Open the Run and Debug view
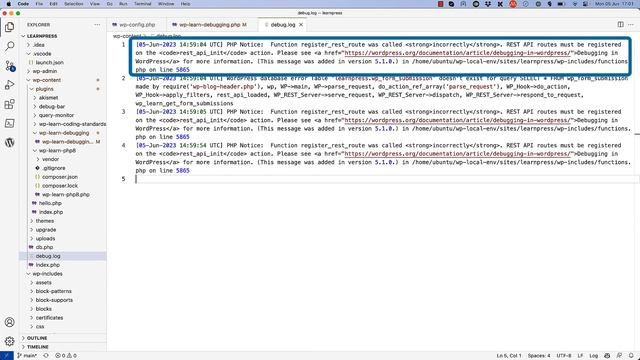This screenshot has height=360, width=640. coord(9,85)
